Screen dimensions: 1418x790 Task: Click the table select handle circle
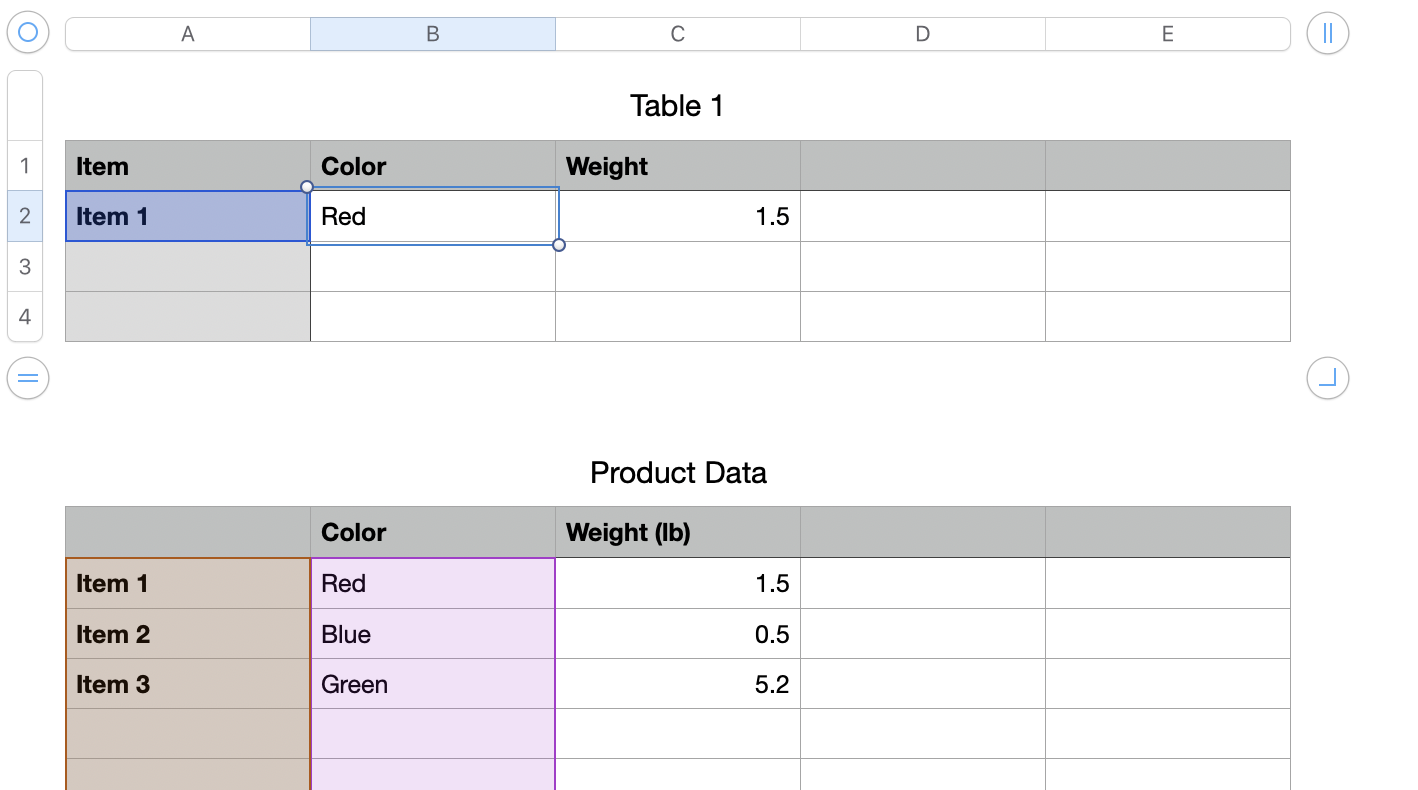[x=28, y=33]
